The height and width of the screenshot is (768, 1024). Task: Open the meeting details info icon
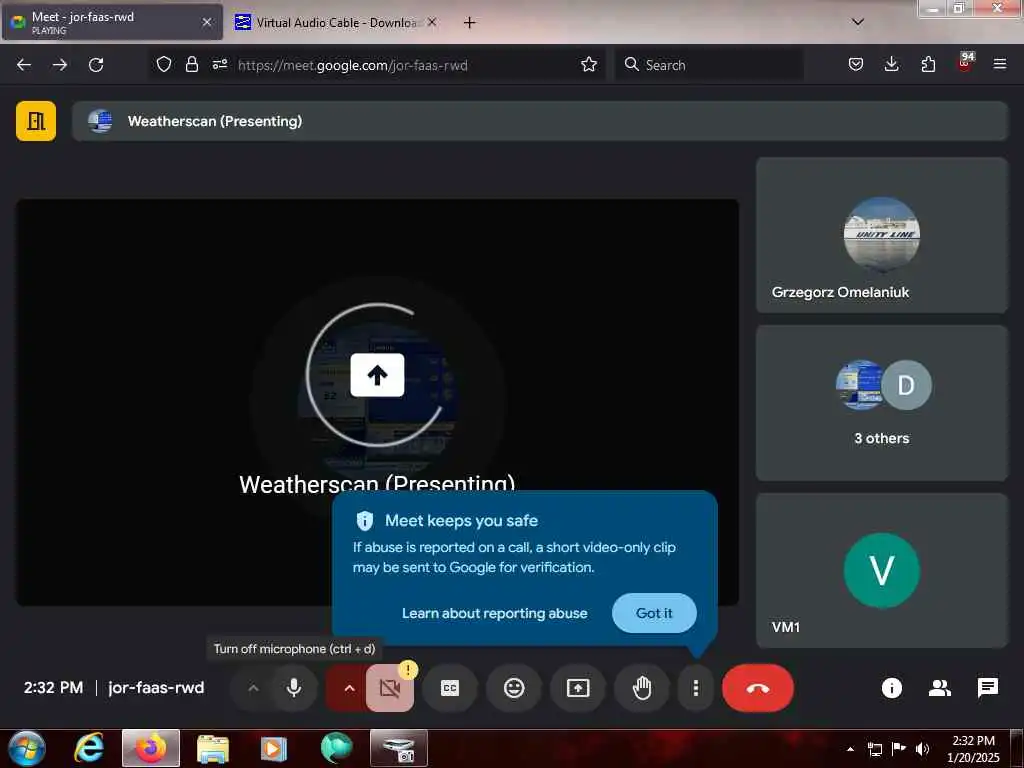891,688
